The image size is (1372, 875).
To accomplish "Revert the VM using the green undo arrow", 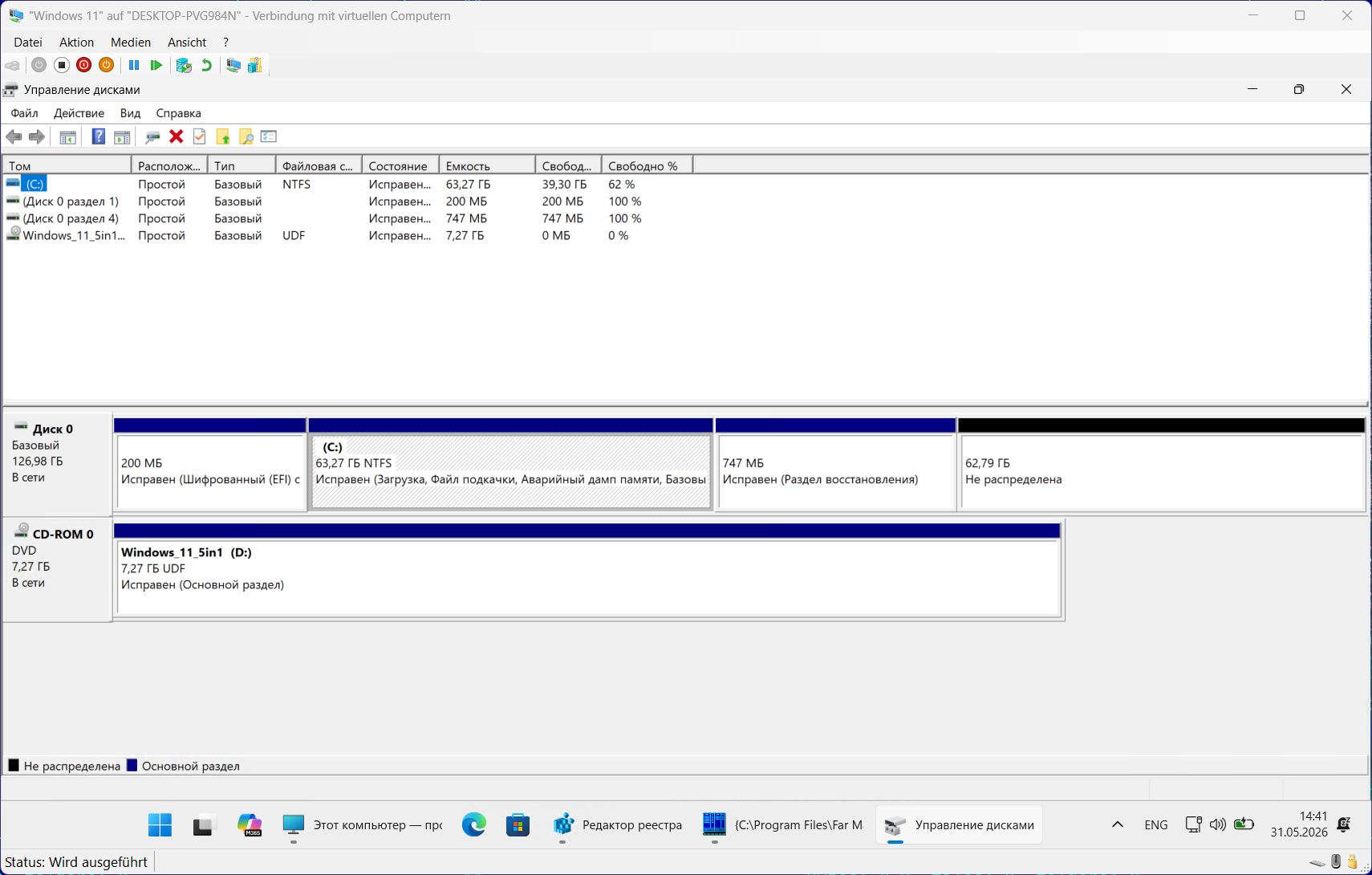I will (207, 65).
